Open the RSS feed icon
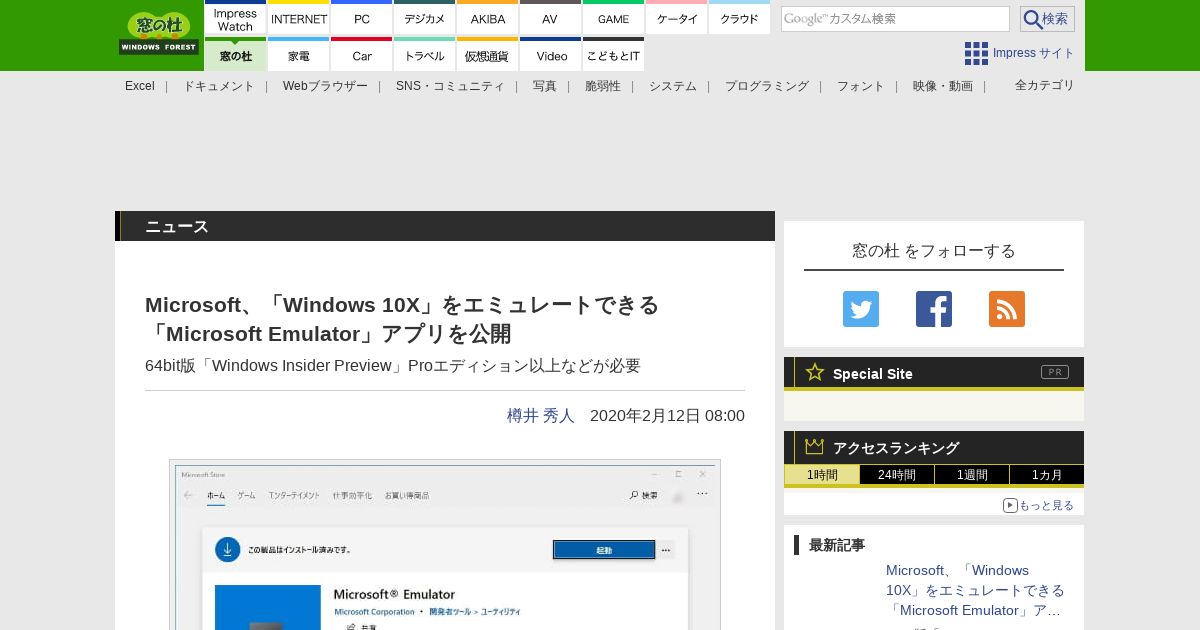1200x630 pixels. [x=1007, y=309]
